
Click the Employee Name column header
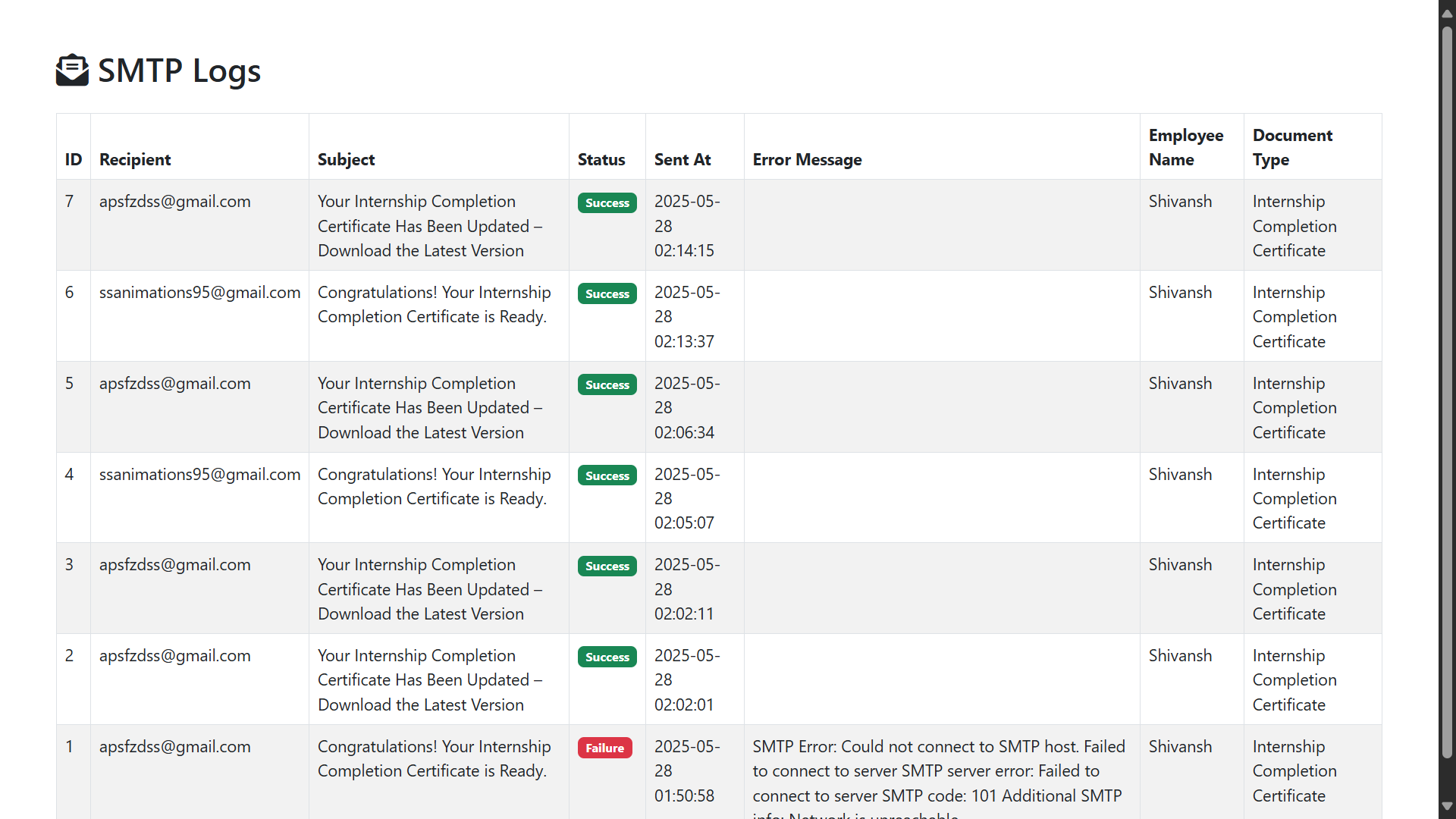click(x=1185, y=147)
